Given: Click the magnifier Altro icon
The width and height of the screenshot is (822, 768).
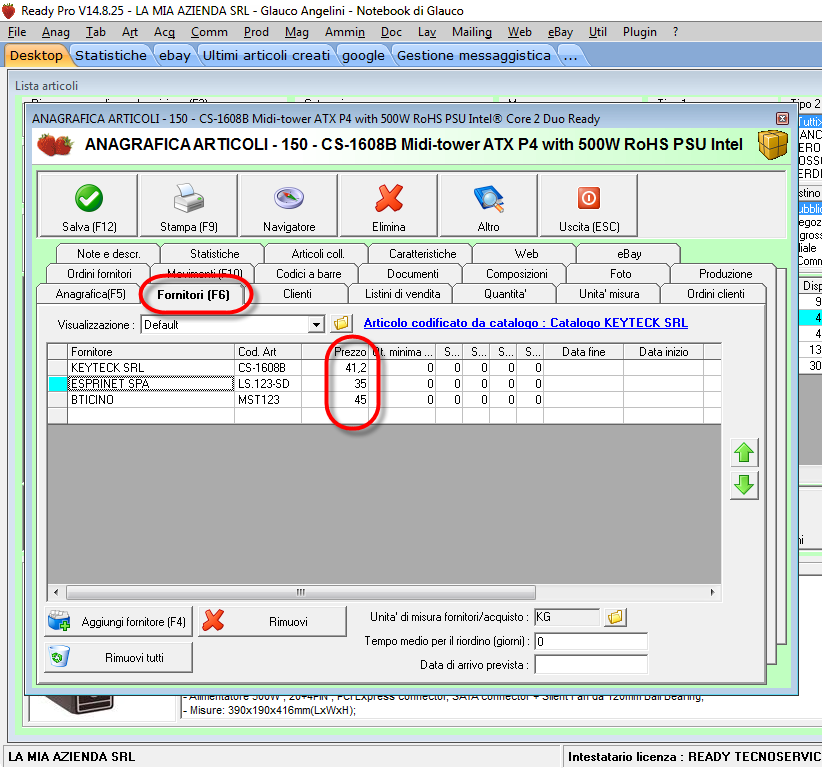Looking at the screenshot, I should (x=489, y=199).
